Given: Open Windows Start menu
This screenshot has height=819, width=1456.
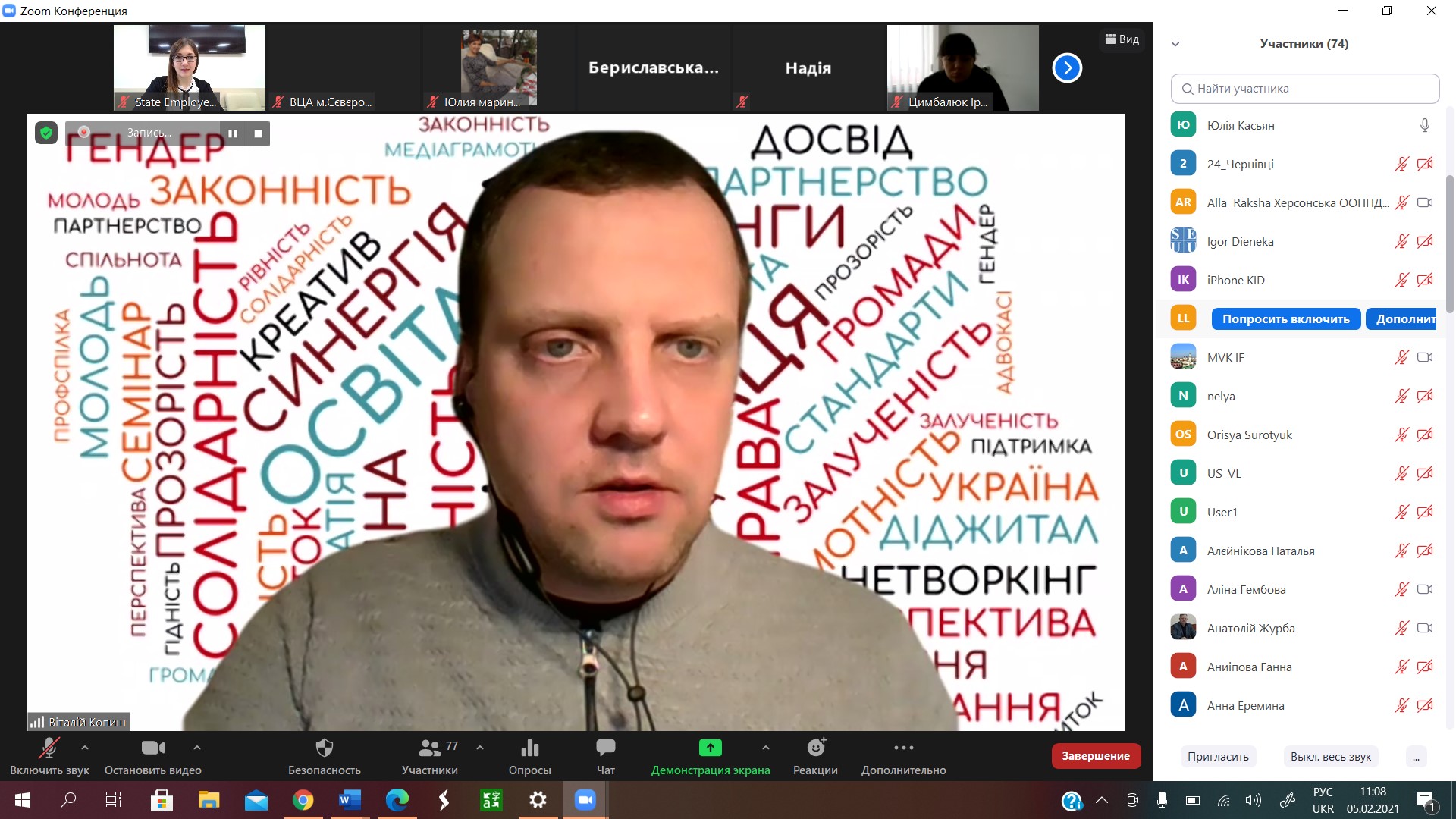Looking at the screenshot, I should 23,800.
